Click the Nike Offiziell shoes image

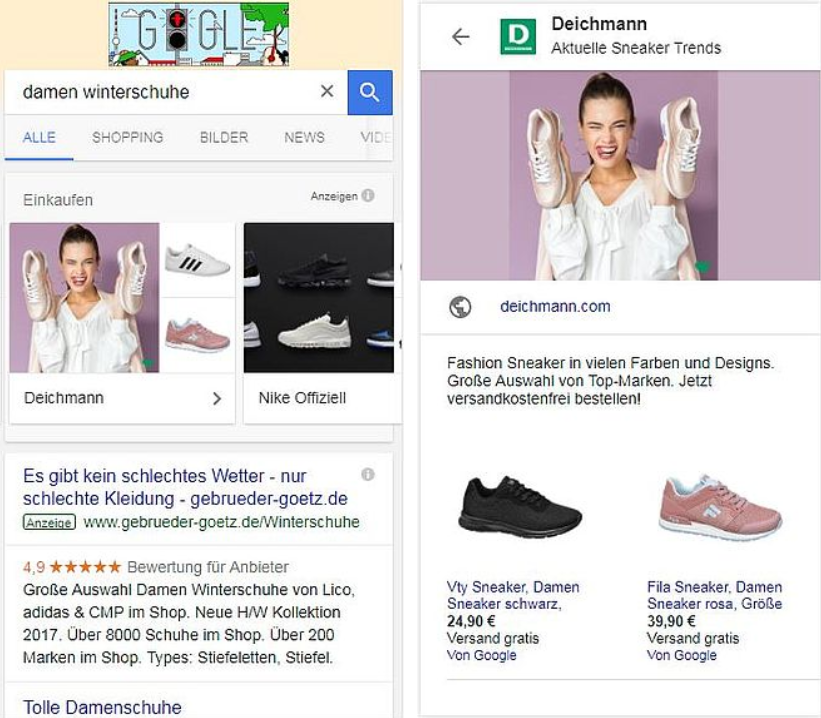(x=319, y=297)
